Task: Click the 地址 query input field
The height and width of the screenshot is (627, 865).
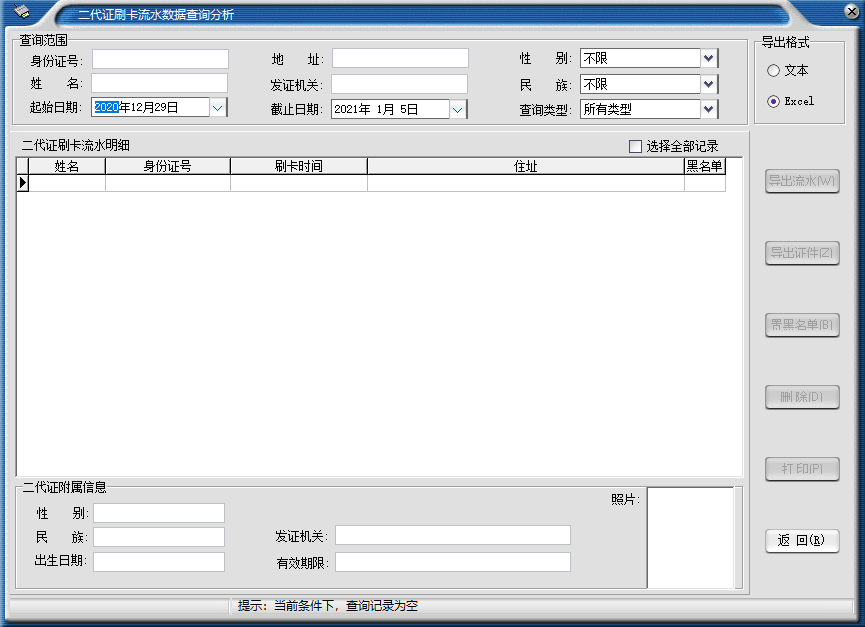Action: tap(400, 59)
